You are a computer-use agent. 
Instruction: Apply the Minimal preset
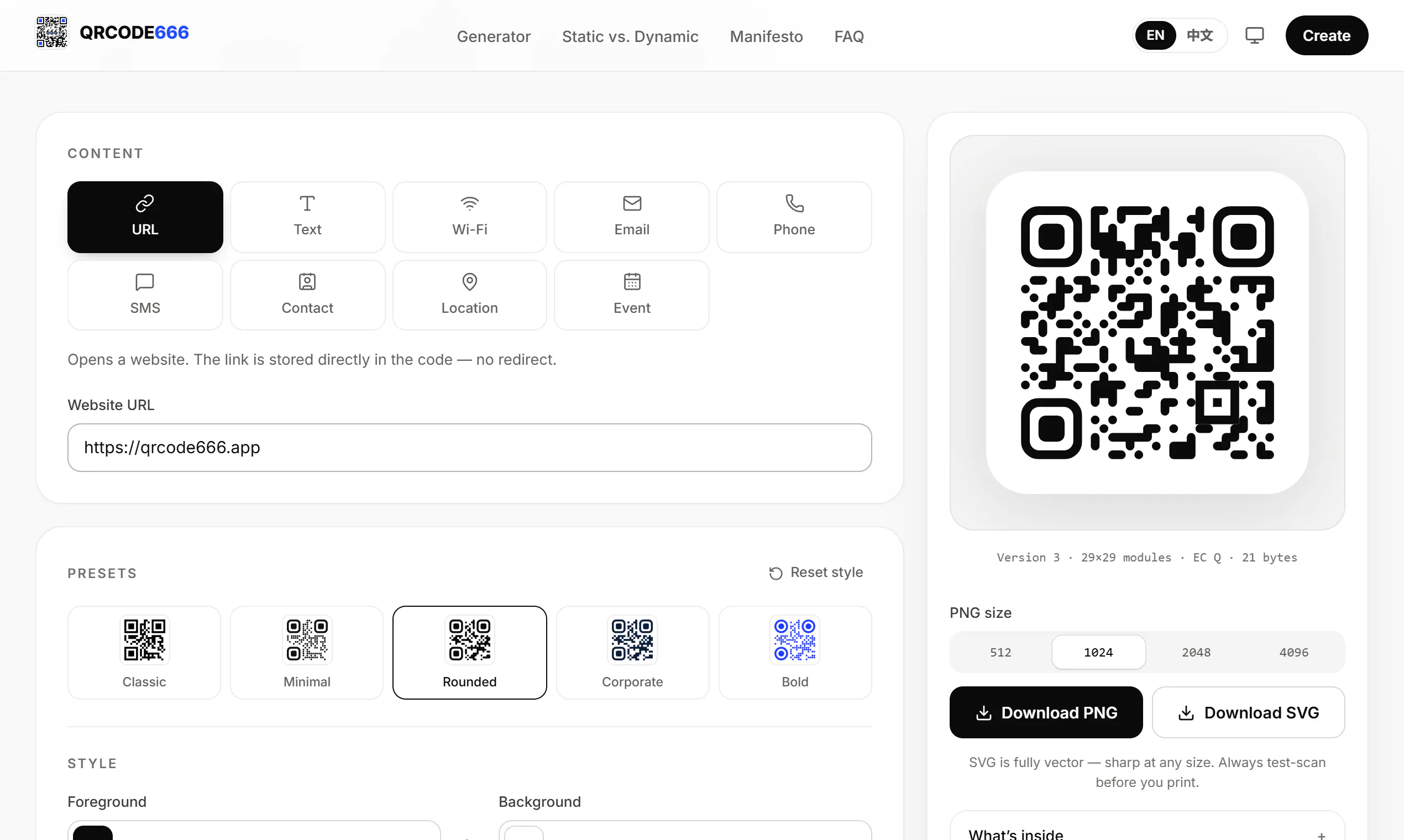point(307,652)
